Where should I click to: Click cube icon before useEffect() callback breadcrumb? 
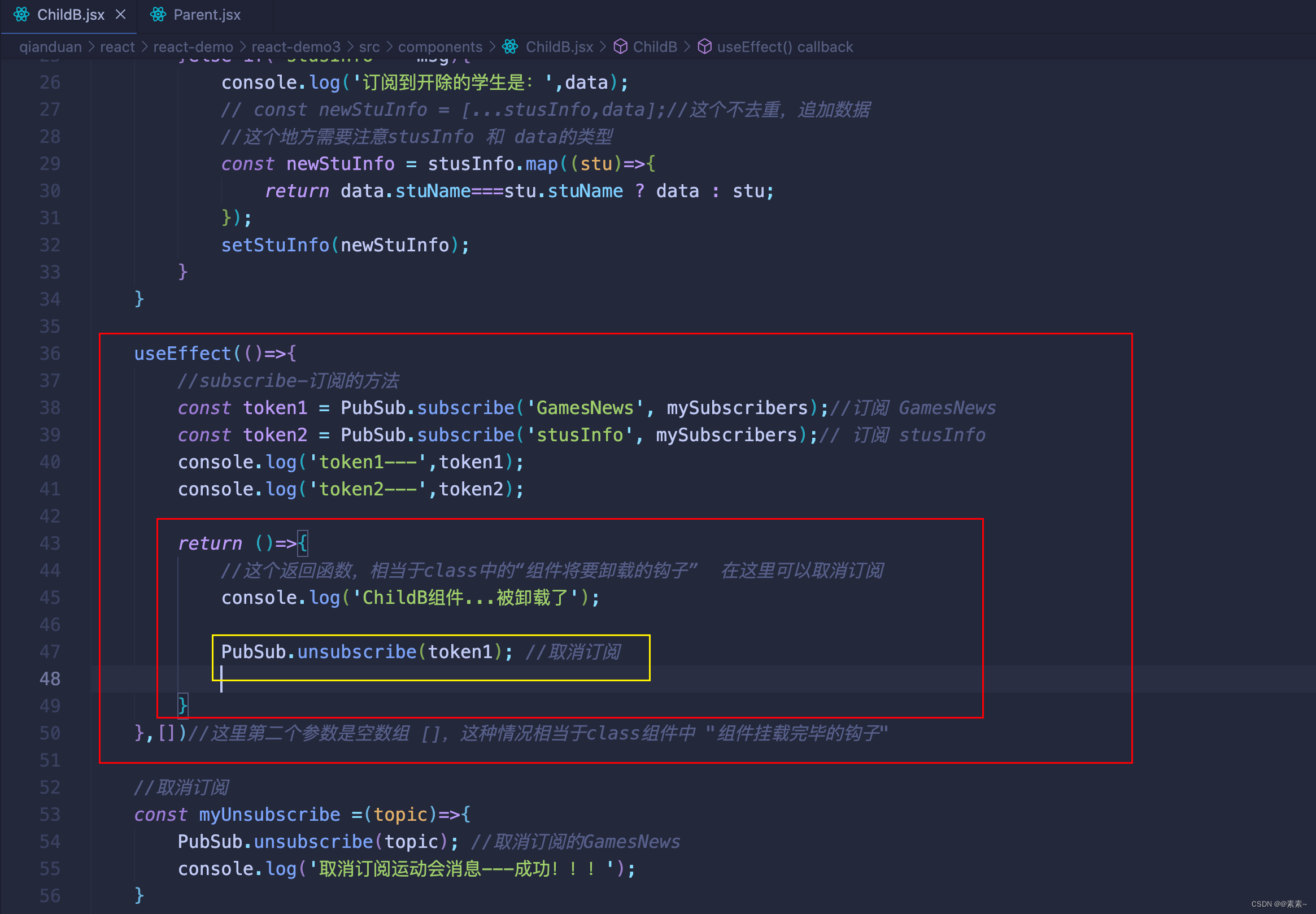click(x=704, y=46)
